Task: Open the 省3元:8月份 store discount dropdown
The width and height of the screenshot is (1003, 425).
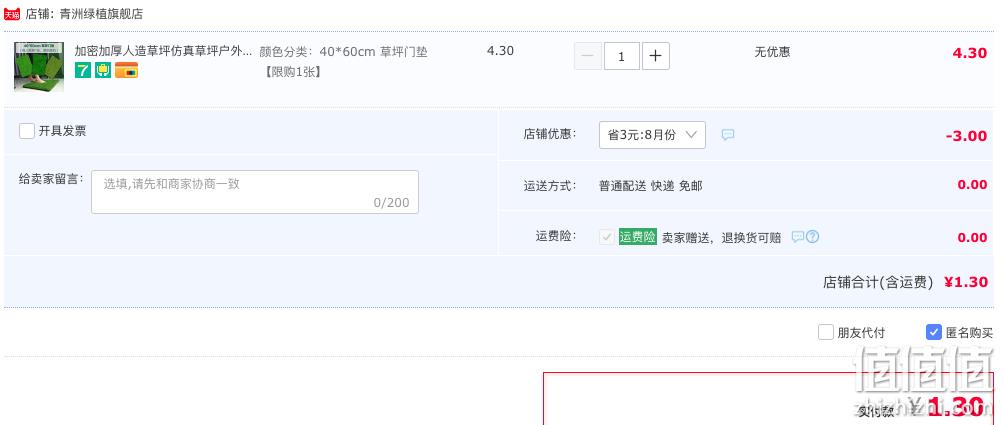Action: point(652,135)
